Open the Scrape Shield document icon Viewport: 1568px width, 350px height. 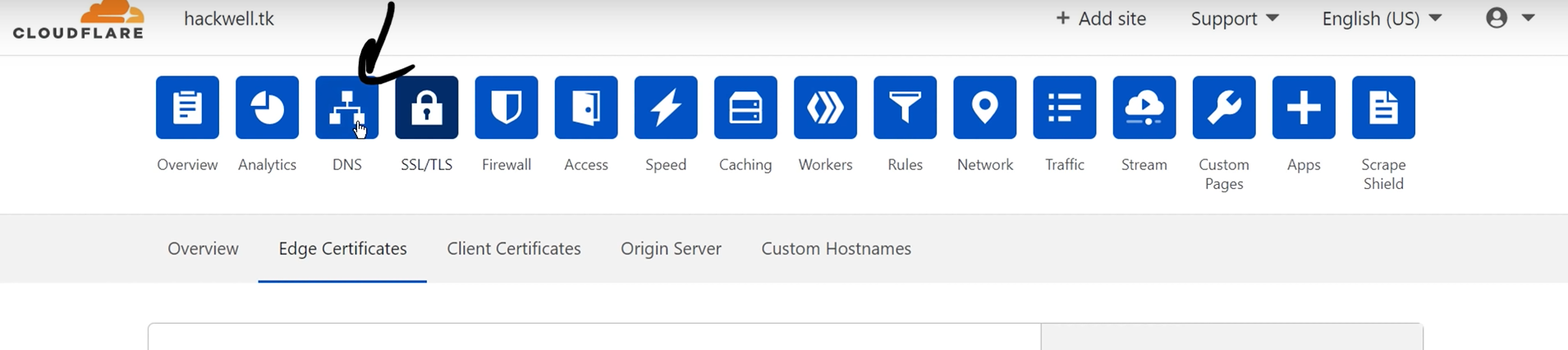pyautogui.click(x=1382, y=108)
